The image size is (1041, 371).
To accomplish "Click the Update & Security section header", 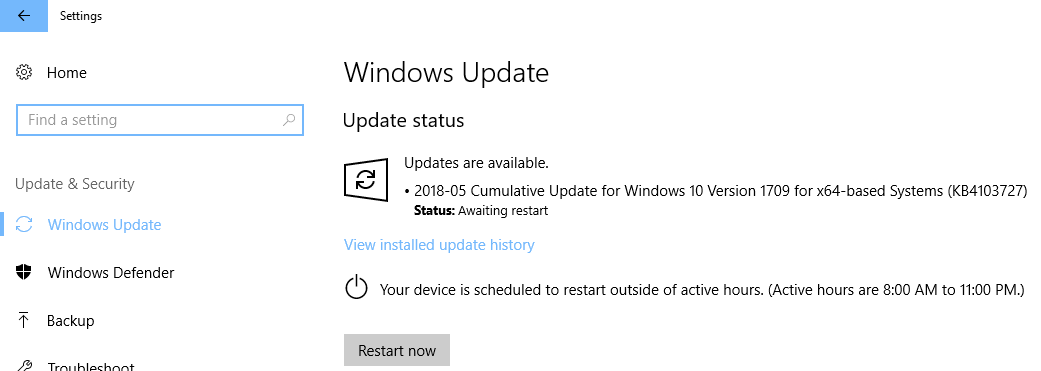I will 74,184.
